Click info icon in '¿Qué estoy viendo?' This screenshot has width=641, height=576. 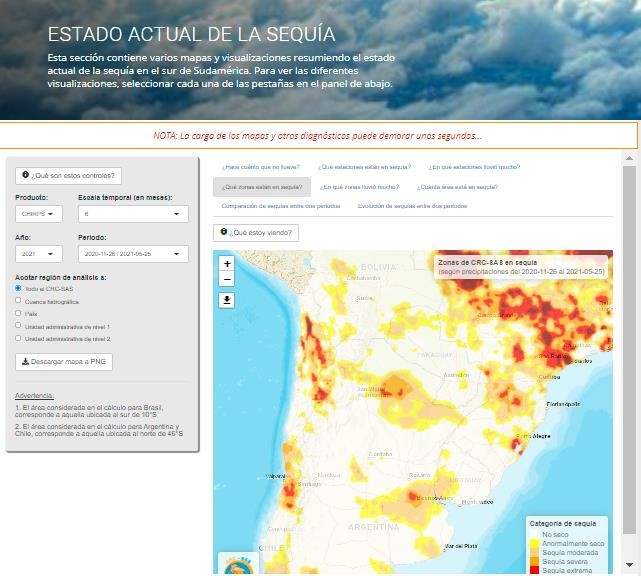[x=225, y=233]
